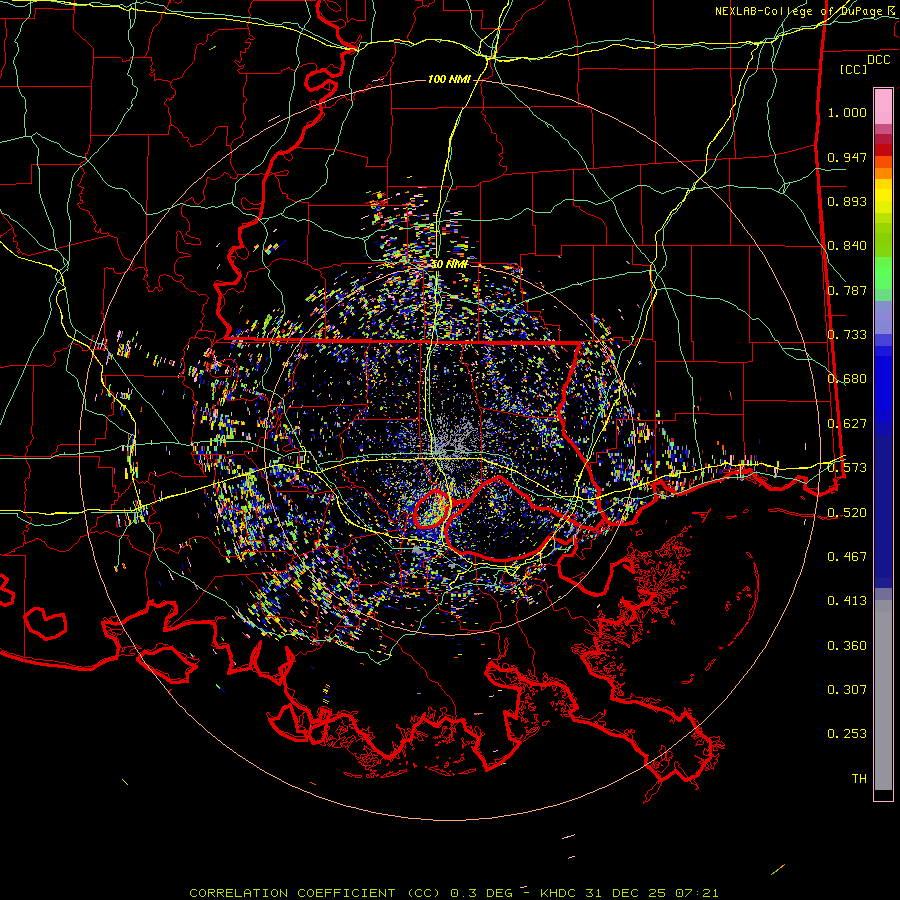Select the 0.627 scale value

847,424
